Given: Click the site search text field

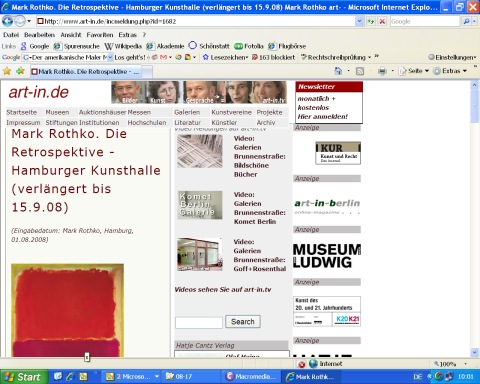Looking at the screenshot, I should point(199,322).
